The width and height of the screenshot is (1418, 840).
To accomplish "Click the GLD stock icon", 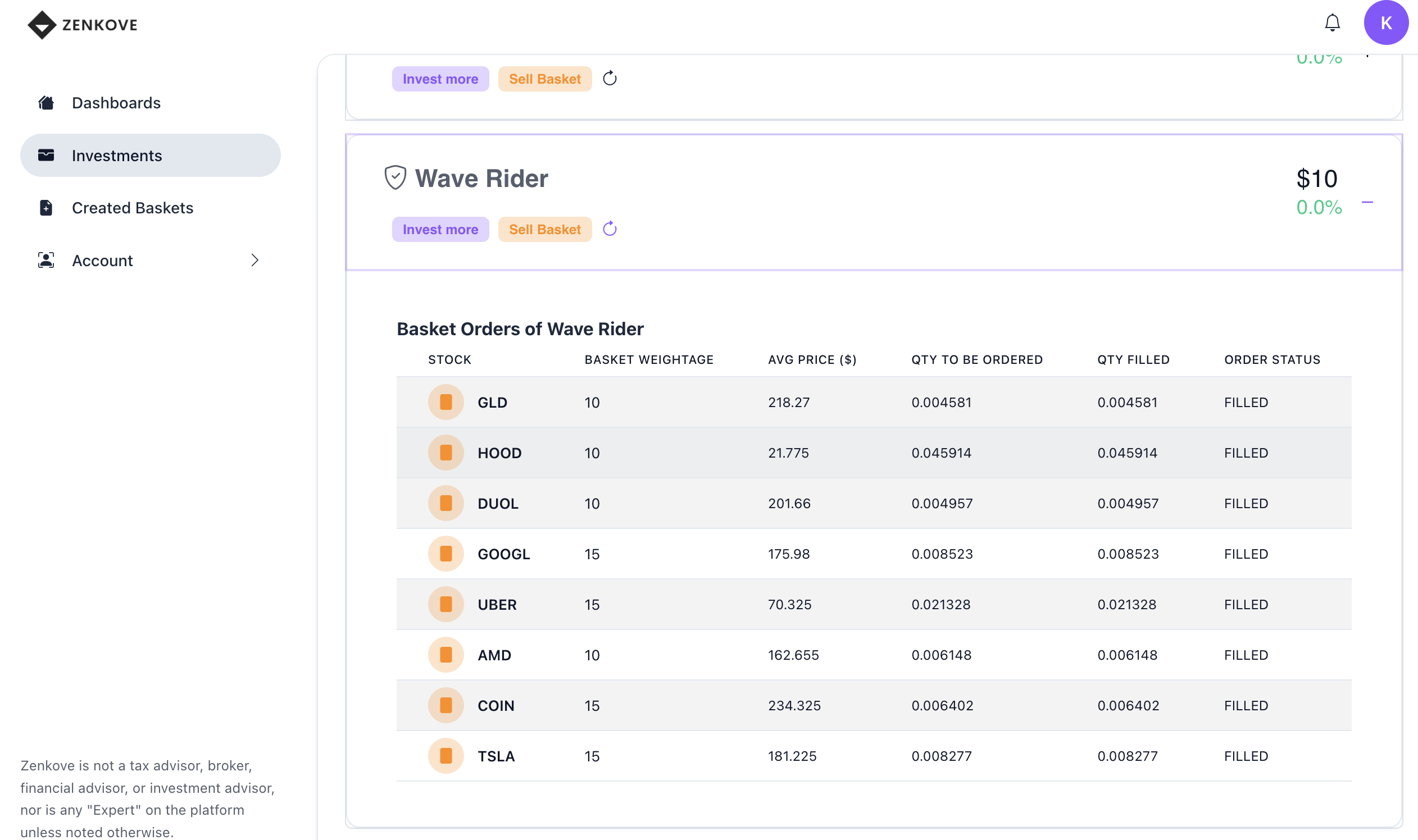I will (x=446, y=403).
